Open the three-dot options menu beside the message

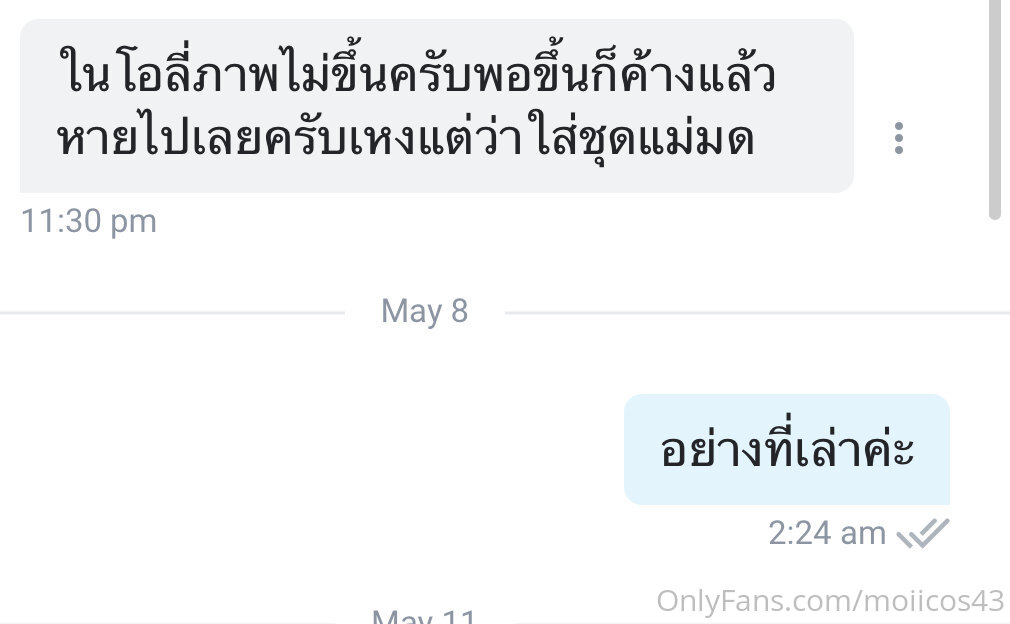tap(899, 138)
